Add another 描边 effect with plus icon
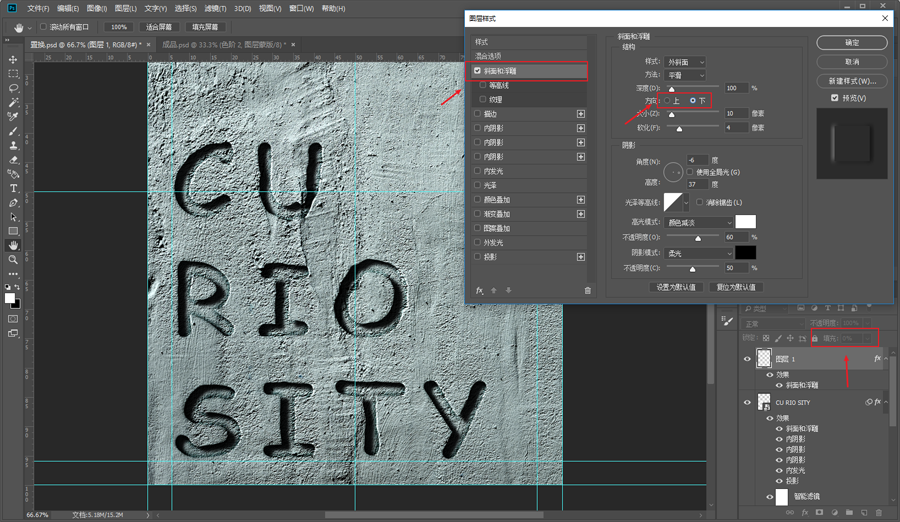The height and width of the screenshot is (522, 900). 581,114
